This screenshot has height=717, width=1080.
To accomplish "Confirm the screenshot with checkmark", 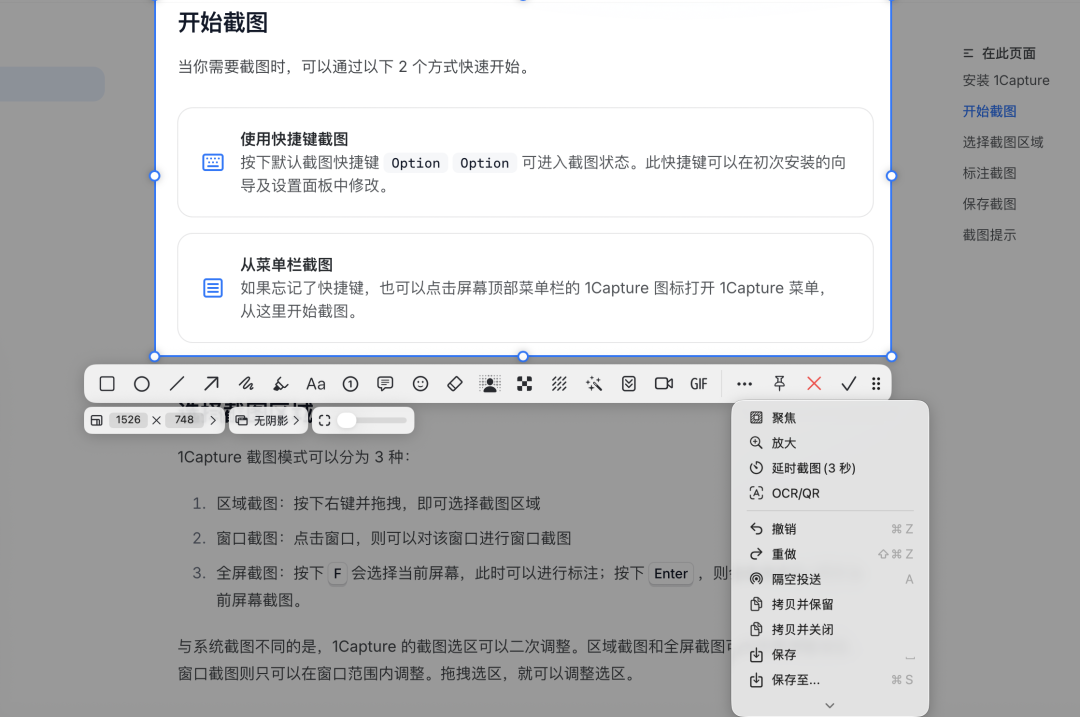I will pos(849,384).
